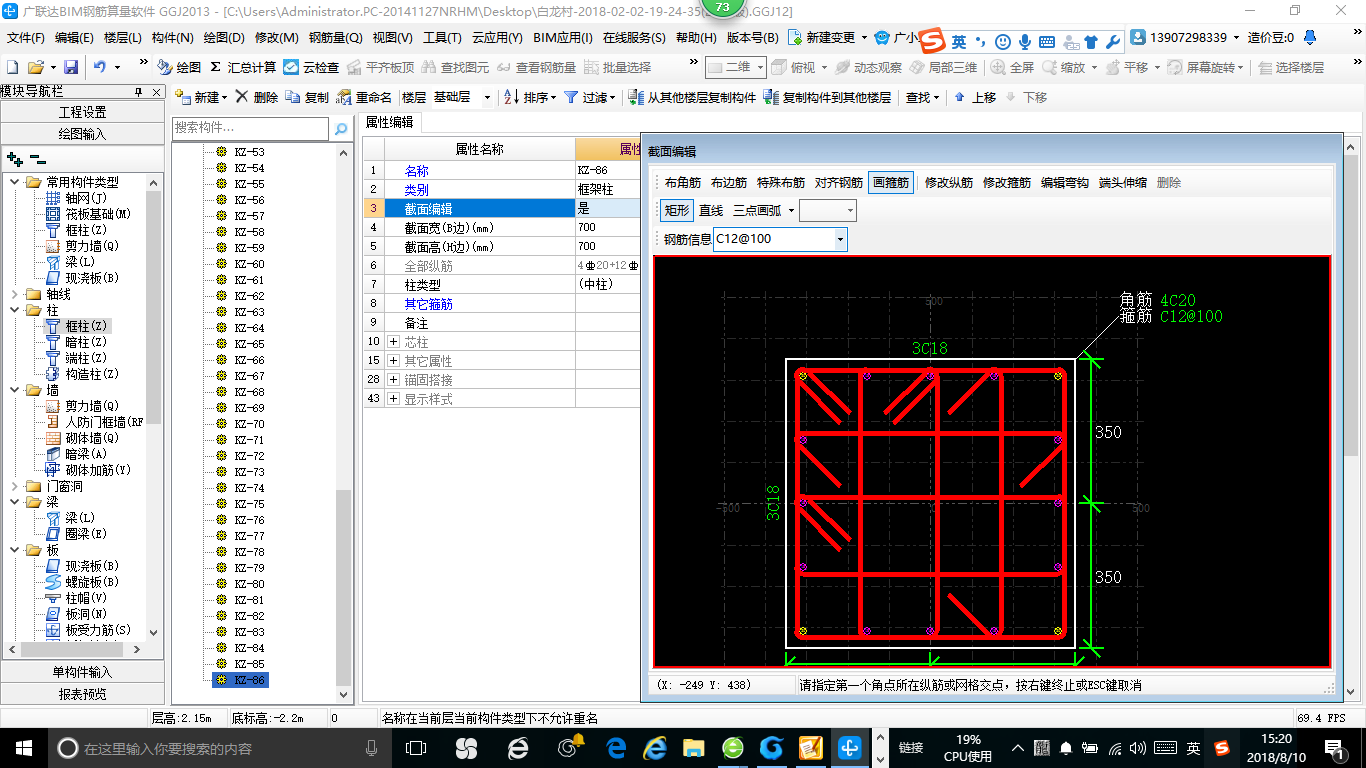This screenshot has width=1366, height=768.
Task: Click 报表预览 navigation button
Action: click(82, 693)
